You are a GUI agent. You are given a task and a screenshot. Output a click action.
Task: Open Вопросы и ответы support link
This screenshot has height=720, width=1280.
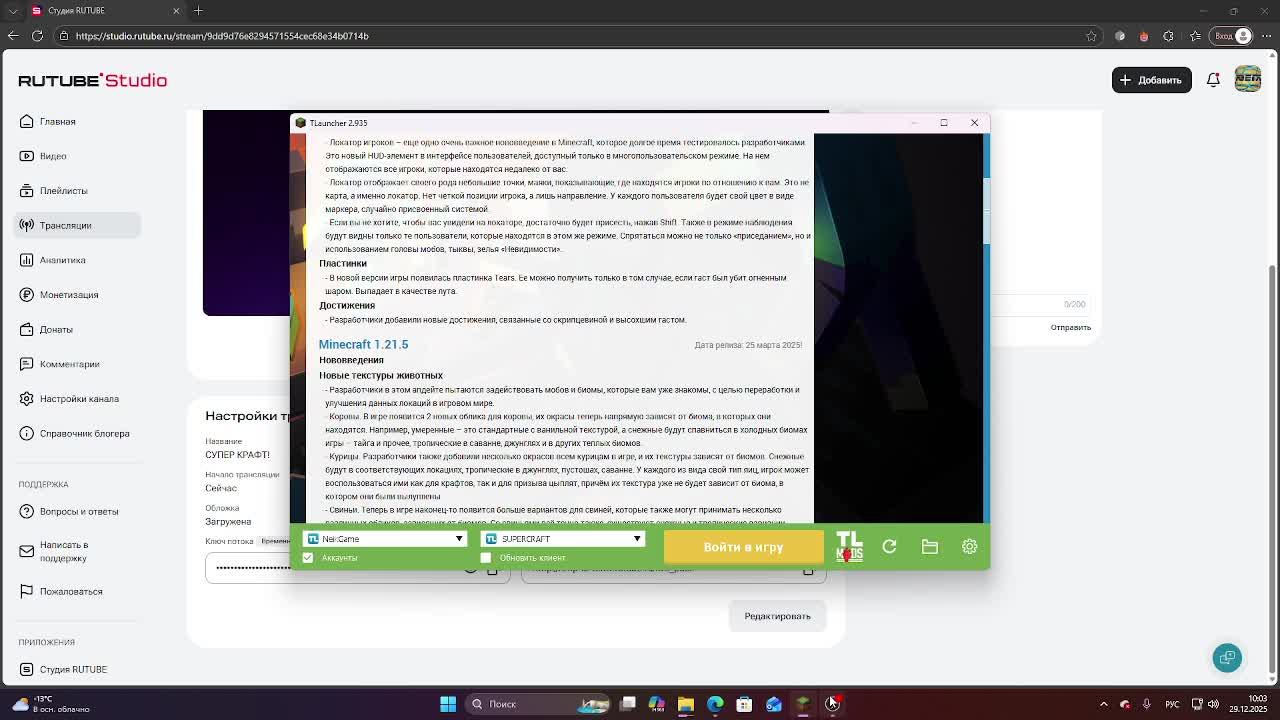pos(79,511)
